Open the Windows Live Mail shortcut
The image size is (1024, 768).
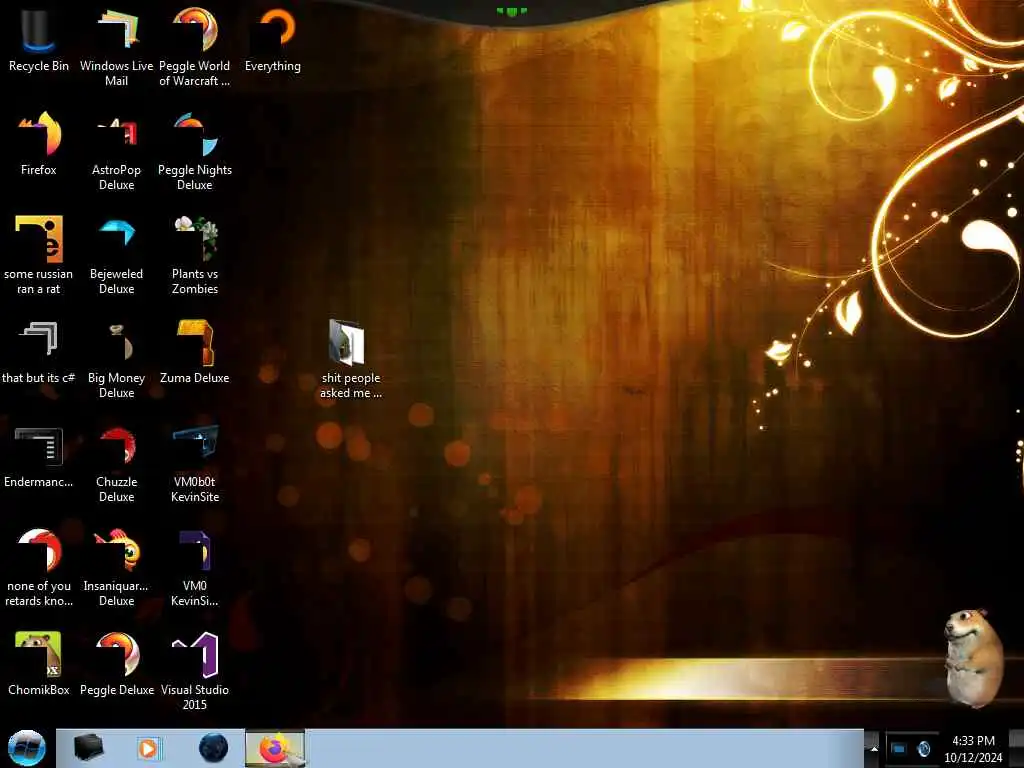[x=116, y=47]
